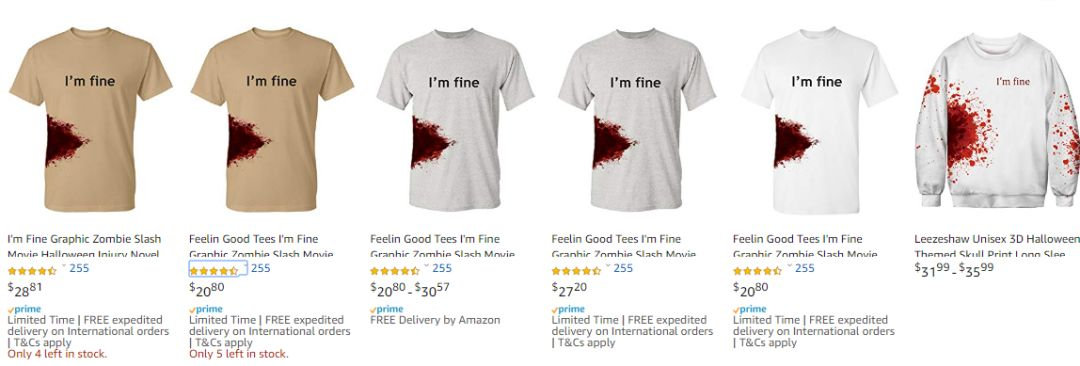This screenshot has height=366, width=1080.
Task: Click the $31.99 - $35.99 price range
Action: [954, 267]
